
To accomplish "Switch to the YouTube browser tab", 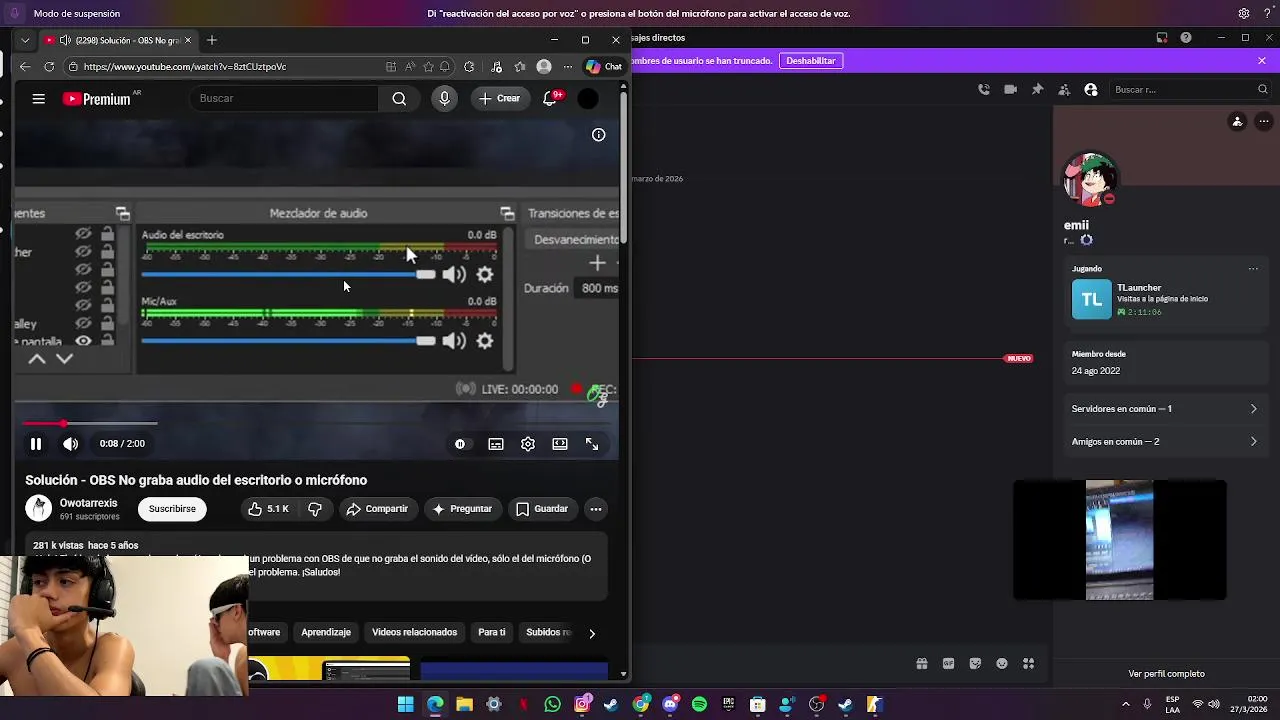I will pyautogui.click(x=118, y=40).
